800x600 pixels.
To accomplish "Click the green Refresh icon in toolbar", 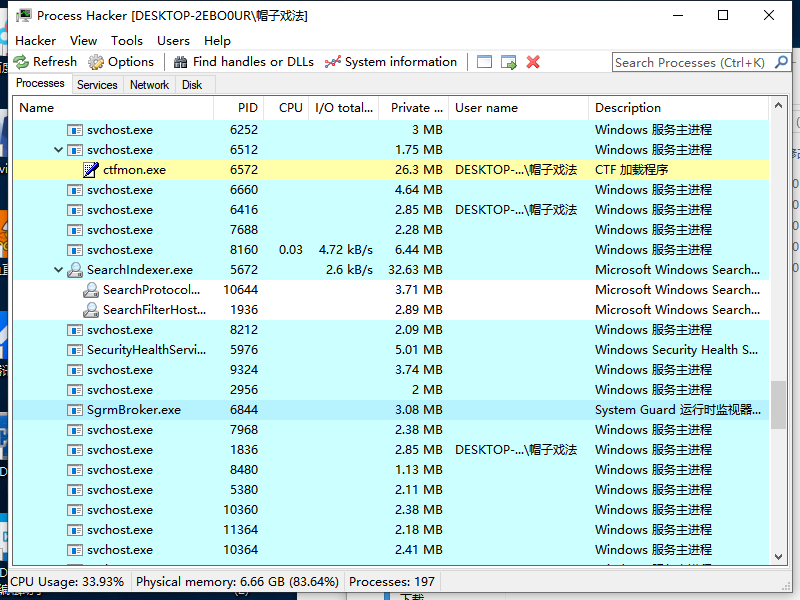I will [x=22, y=62].
